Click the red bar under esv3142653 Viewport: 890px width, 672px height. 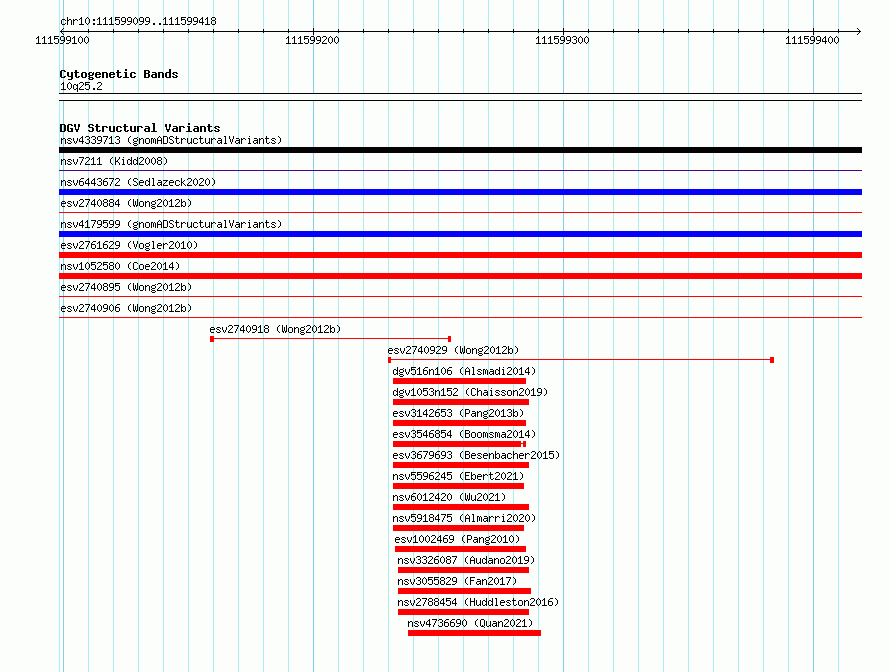(459, 423)
